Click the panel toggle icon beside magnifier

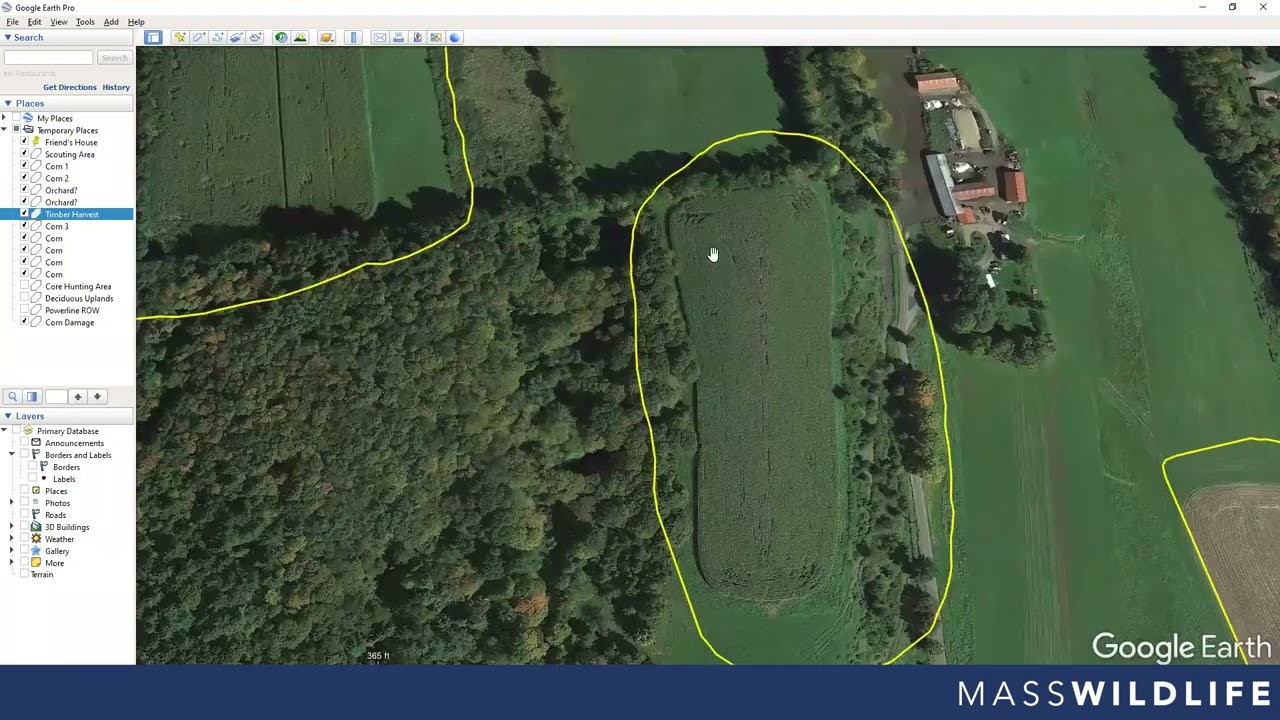32,397
